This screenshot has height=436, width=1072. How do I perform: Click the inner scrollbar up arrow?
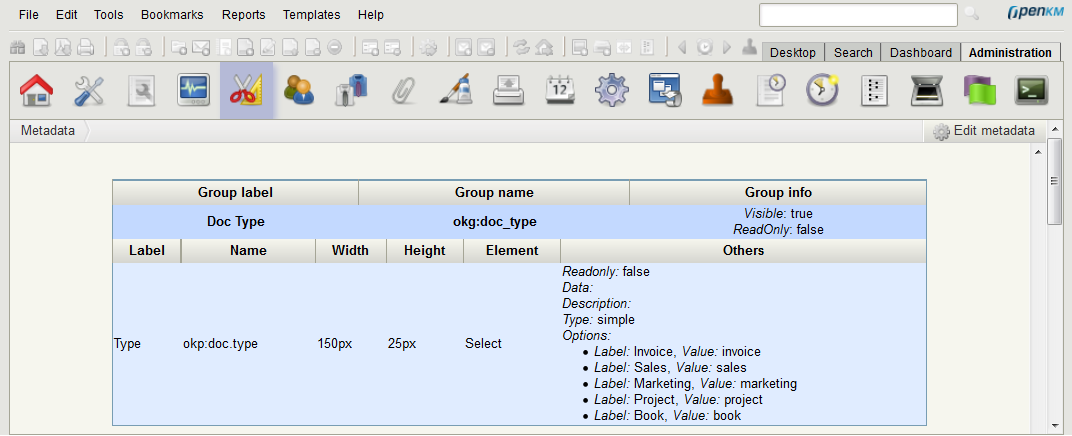pos(1038,152)
